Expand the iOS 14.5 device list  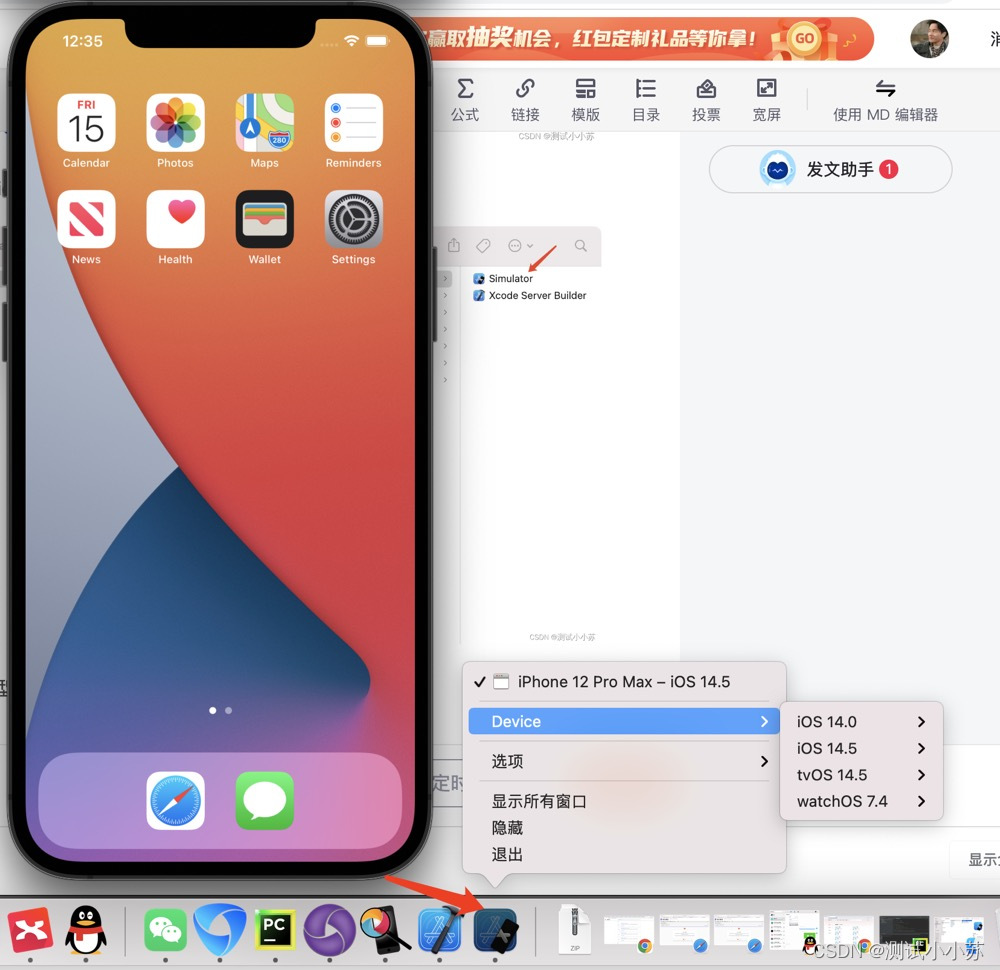coord(861,748)
